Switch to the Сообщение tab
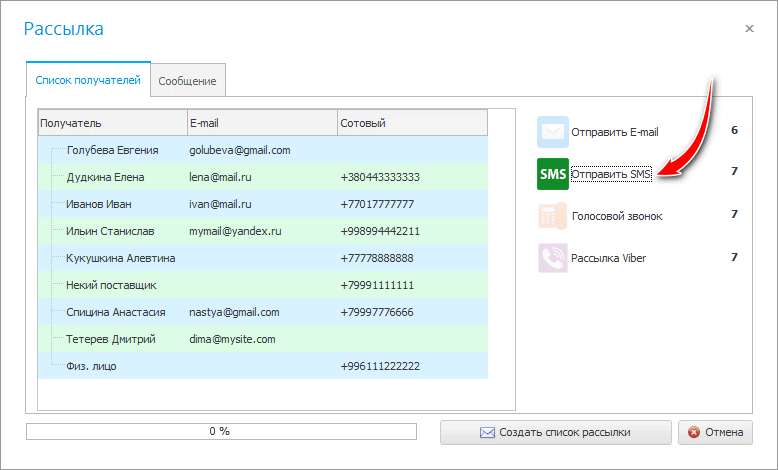778x470 pixels. point(188,81)
